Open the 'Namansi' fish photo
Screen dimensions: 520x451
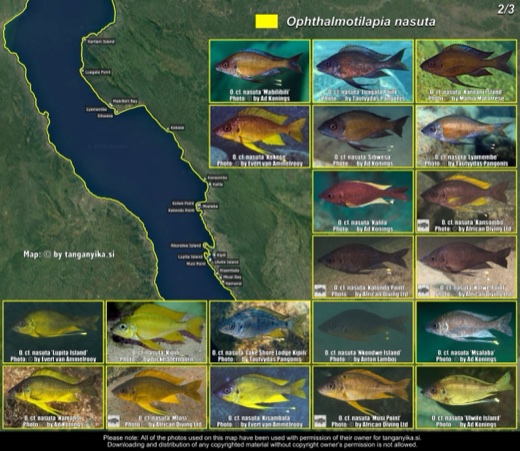tap(53, 397)
